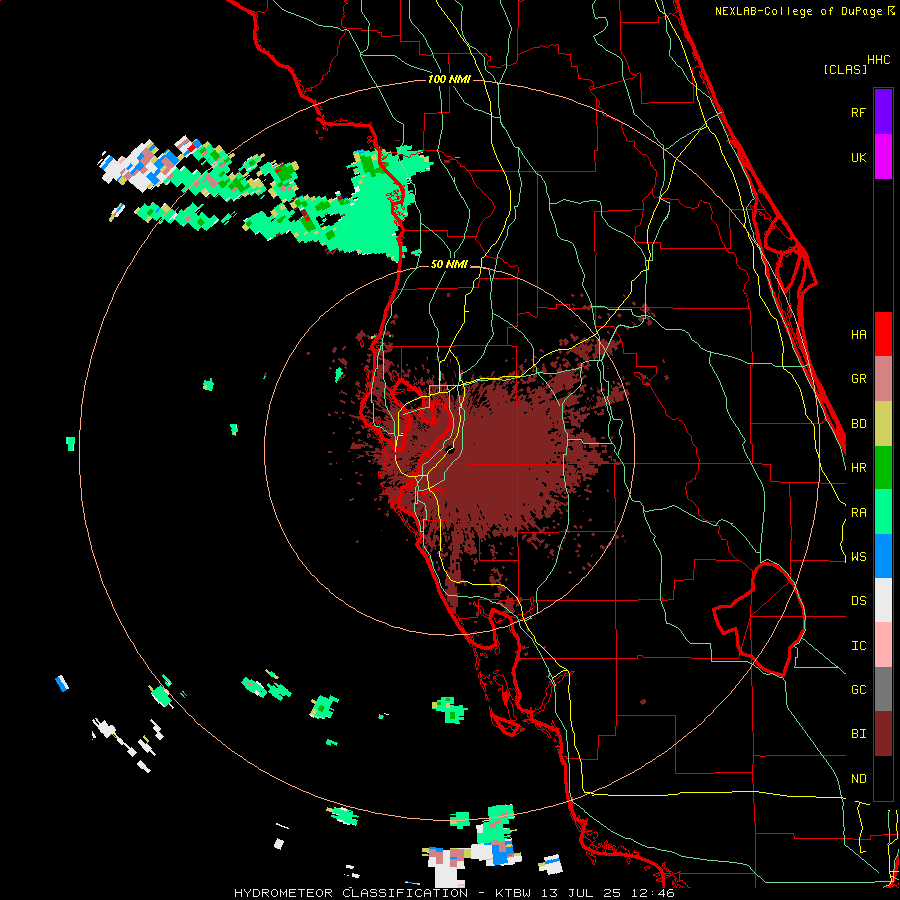Click the UK legend label

point(858,157)
